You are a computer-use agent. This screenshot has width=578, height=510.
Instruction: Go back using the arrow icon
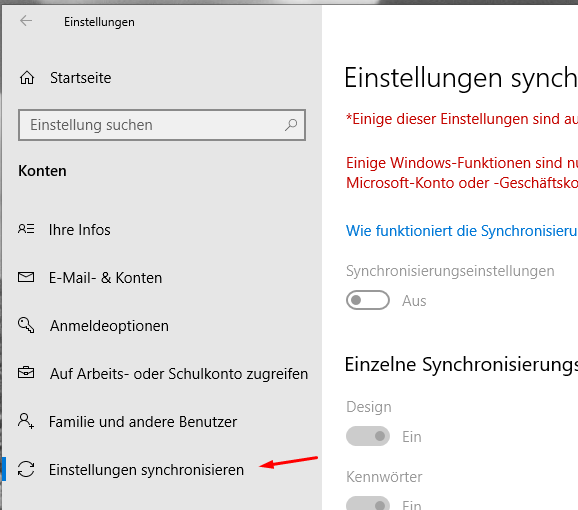tap(26, 21)
